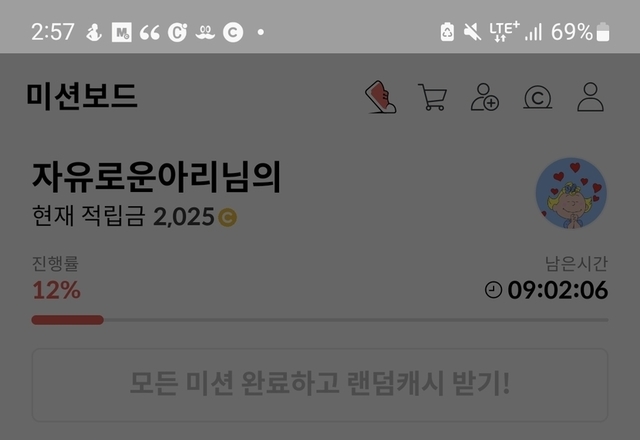640x440 pixels.
Task: Tap the quotation mark notification icon
Action: [x=149, y=32]
